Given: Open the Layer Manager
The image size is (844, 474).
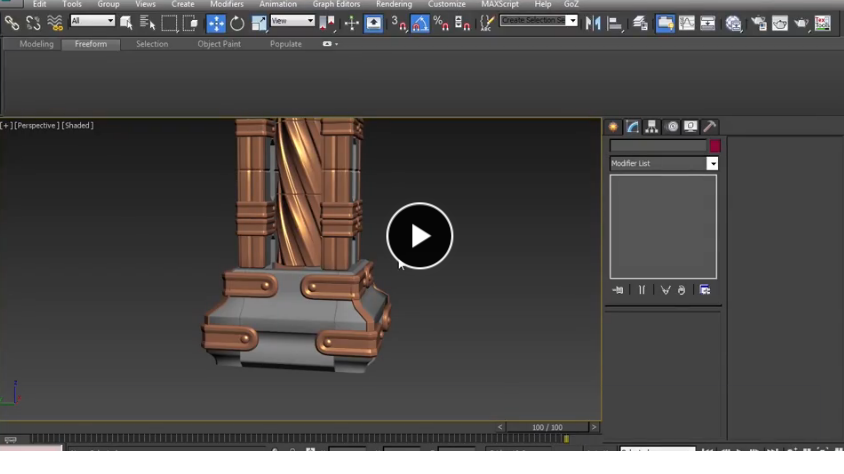Looking at the screenshot, I should tap(640, 23).
